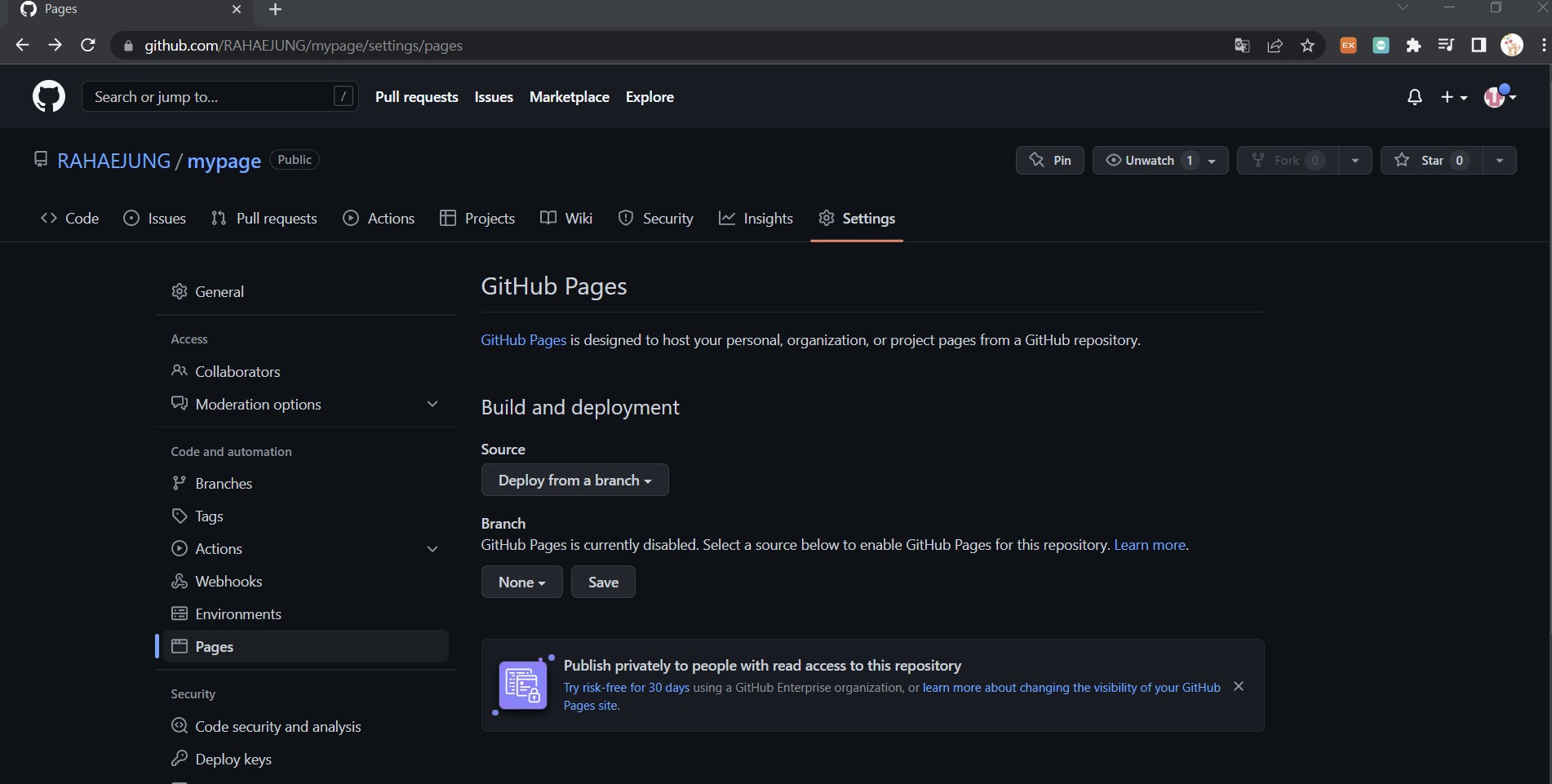
Task: Open Pull requests in the top navigation
Action: click(417, 97)
